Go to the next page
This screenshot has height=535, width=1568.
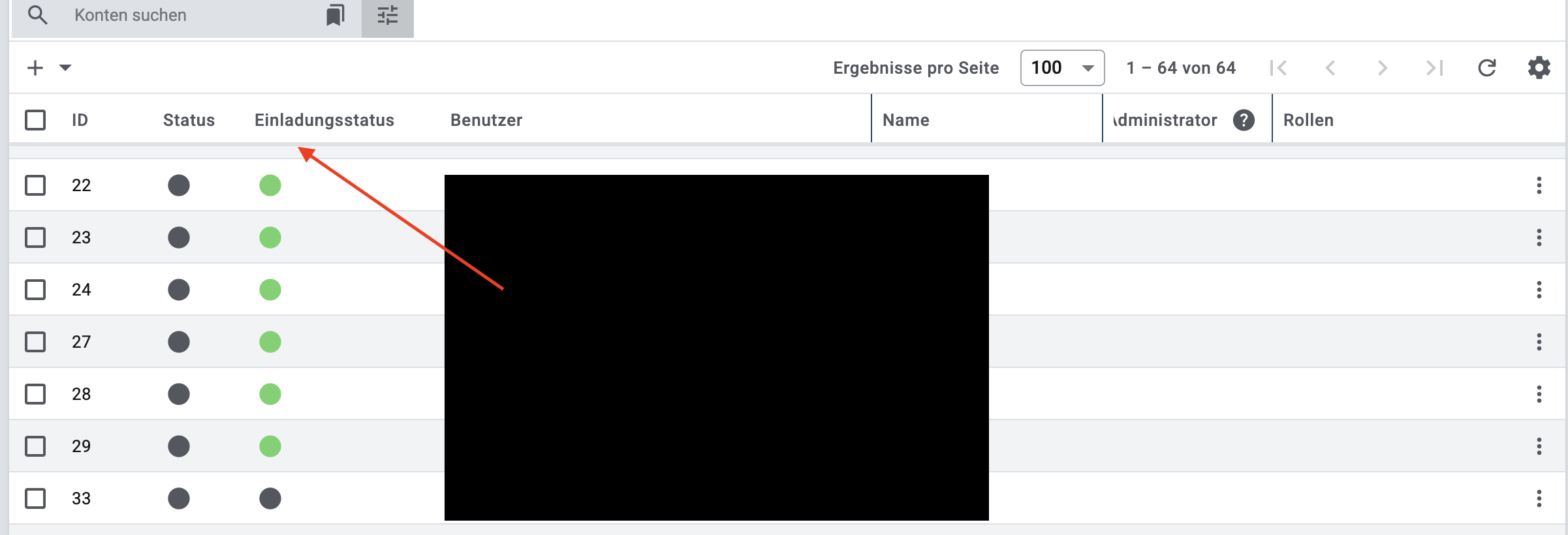point(1382,68)
